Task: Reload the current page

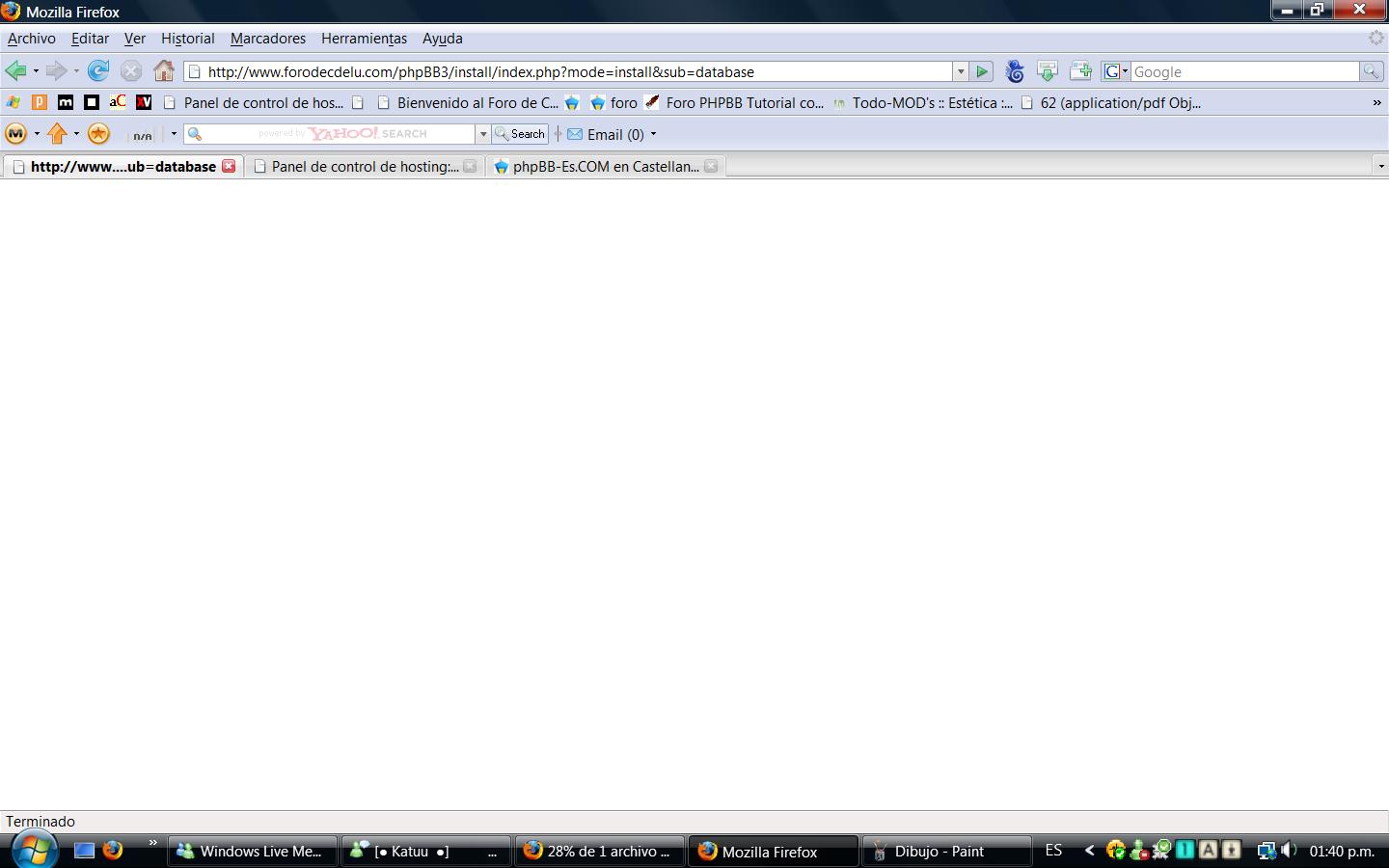Action: [x=97, y=70]
